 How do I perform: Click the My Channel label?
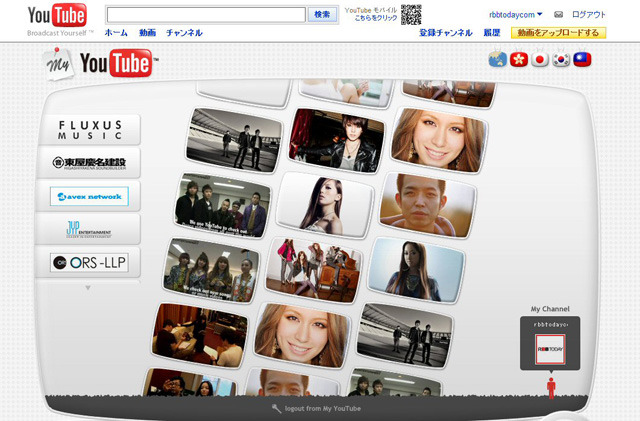click(550, 309)
